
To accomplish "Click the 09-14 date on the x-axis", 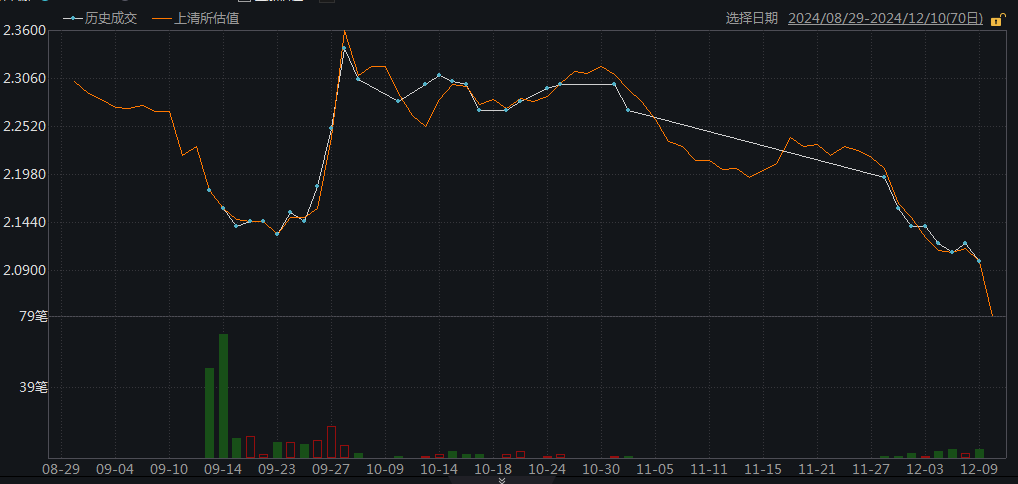I will [223, 468].
